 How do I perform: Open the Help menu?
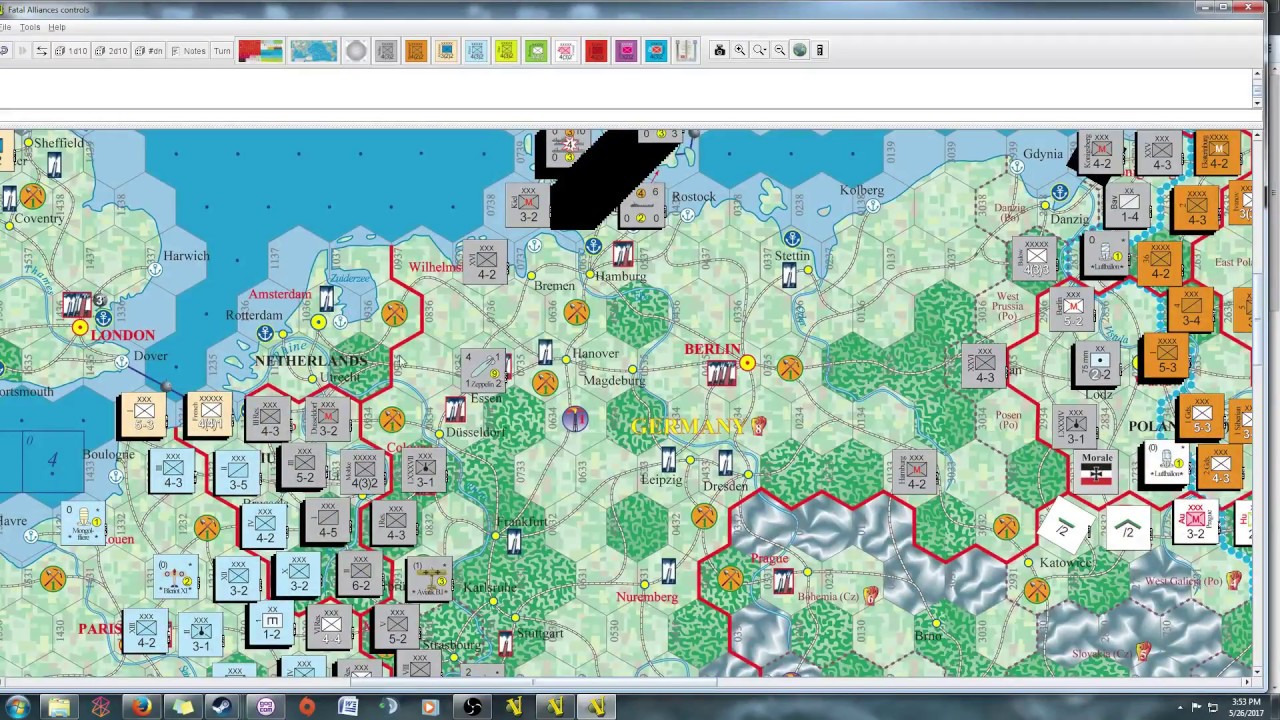(x=57, y=27)
